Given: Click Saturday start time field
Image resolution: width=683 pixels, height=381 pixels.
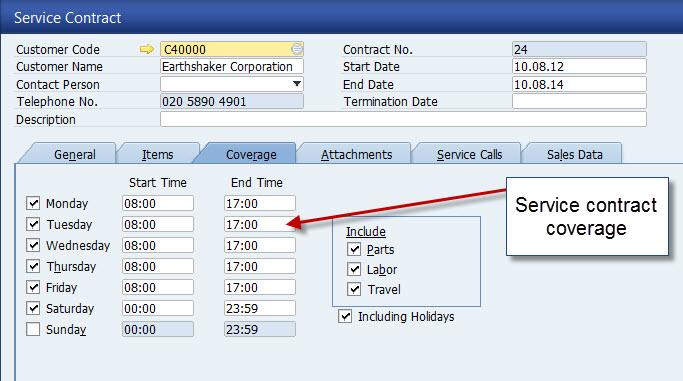Looking at the screenshot, I should [x=158, y=308].
